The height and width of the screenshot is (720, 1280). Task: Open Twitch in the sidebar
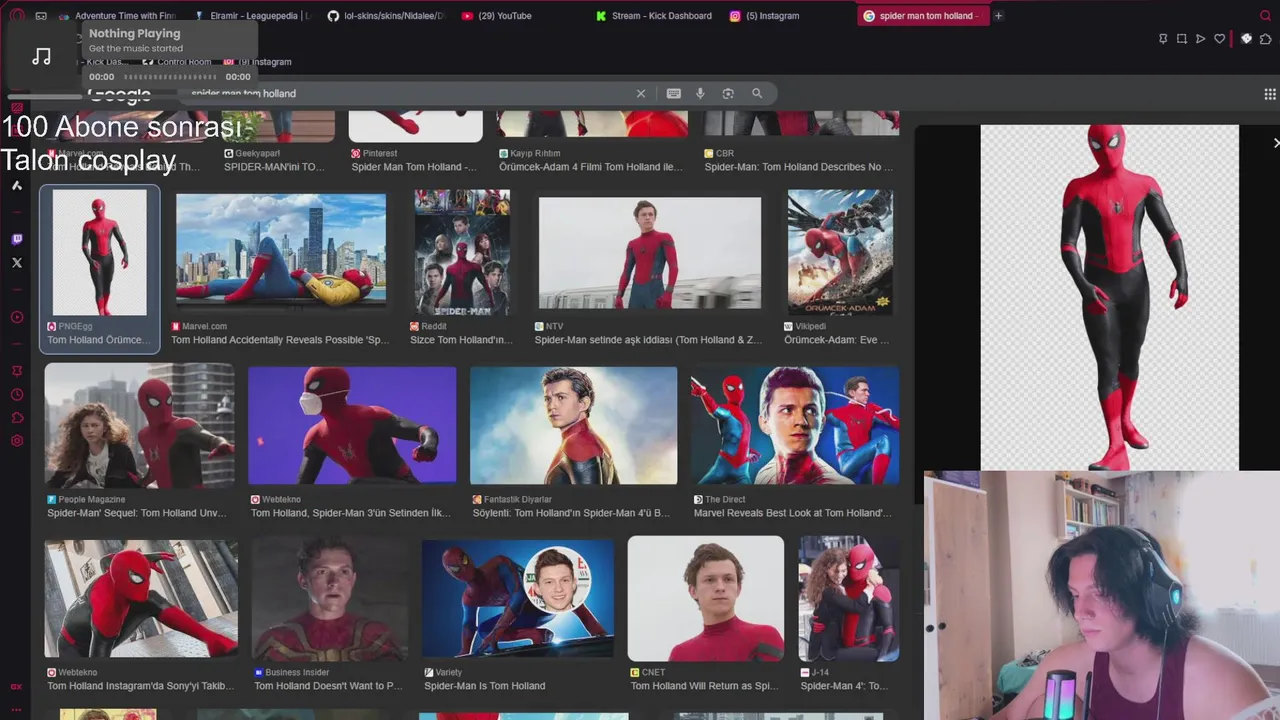pyautogui.click(x=16, y=239)
